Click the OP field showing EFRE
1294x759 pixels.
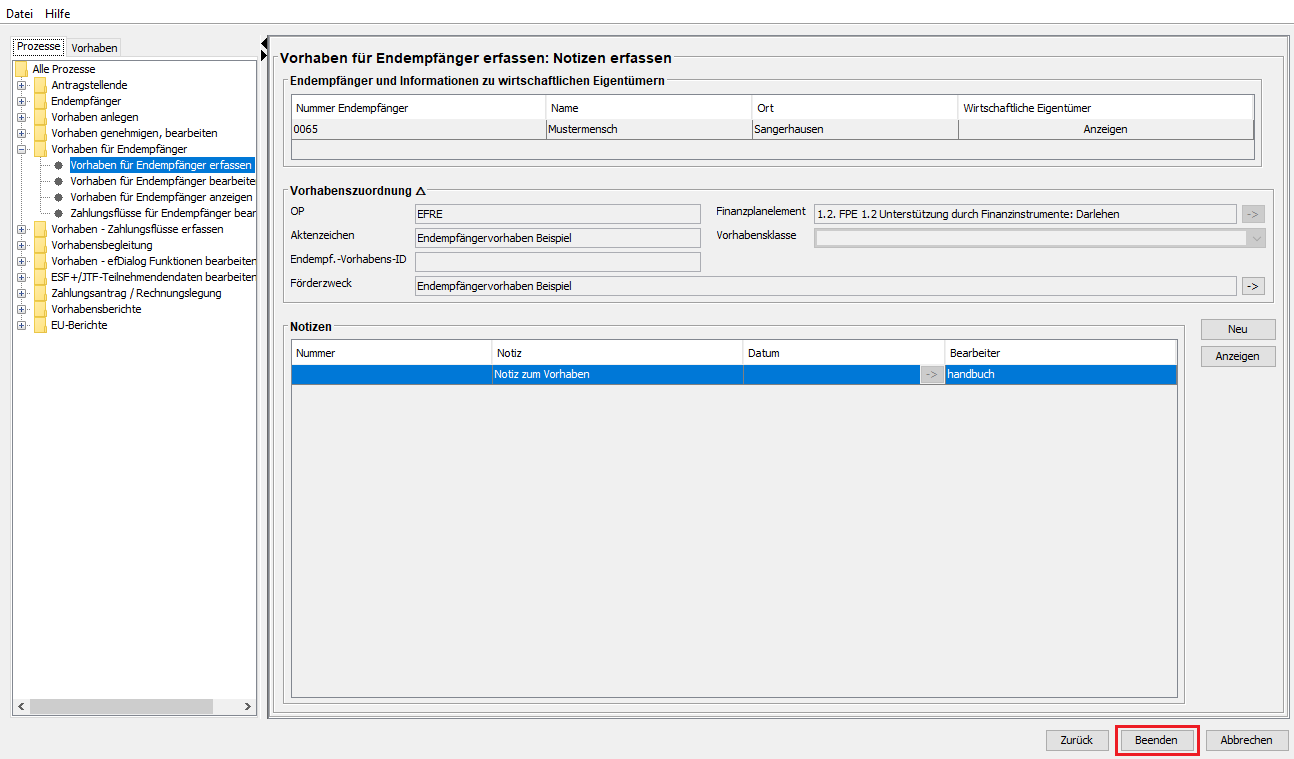coord(557,213)
